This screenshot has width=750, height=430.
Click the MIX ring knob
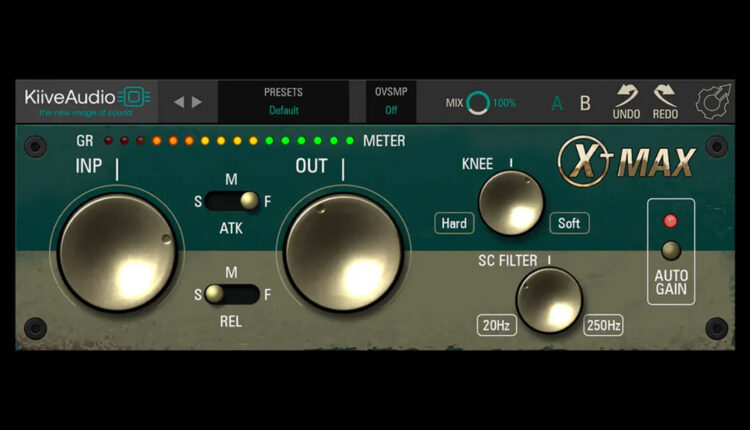click(x=478, y=103)
